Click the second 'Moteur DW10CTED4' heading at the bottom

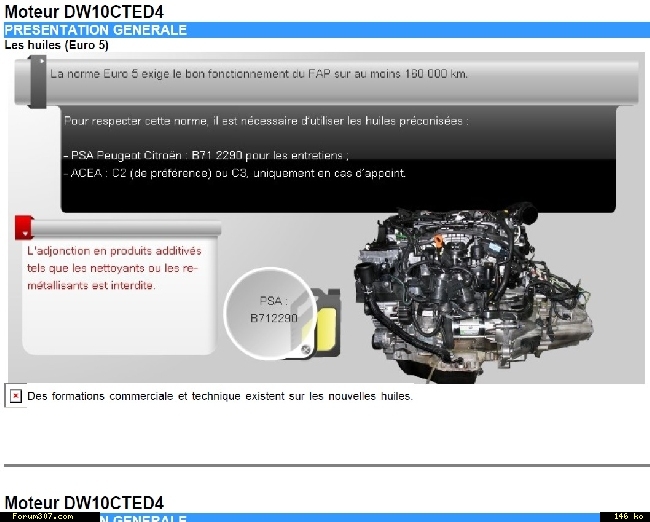[84, 503]
